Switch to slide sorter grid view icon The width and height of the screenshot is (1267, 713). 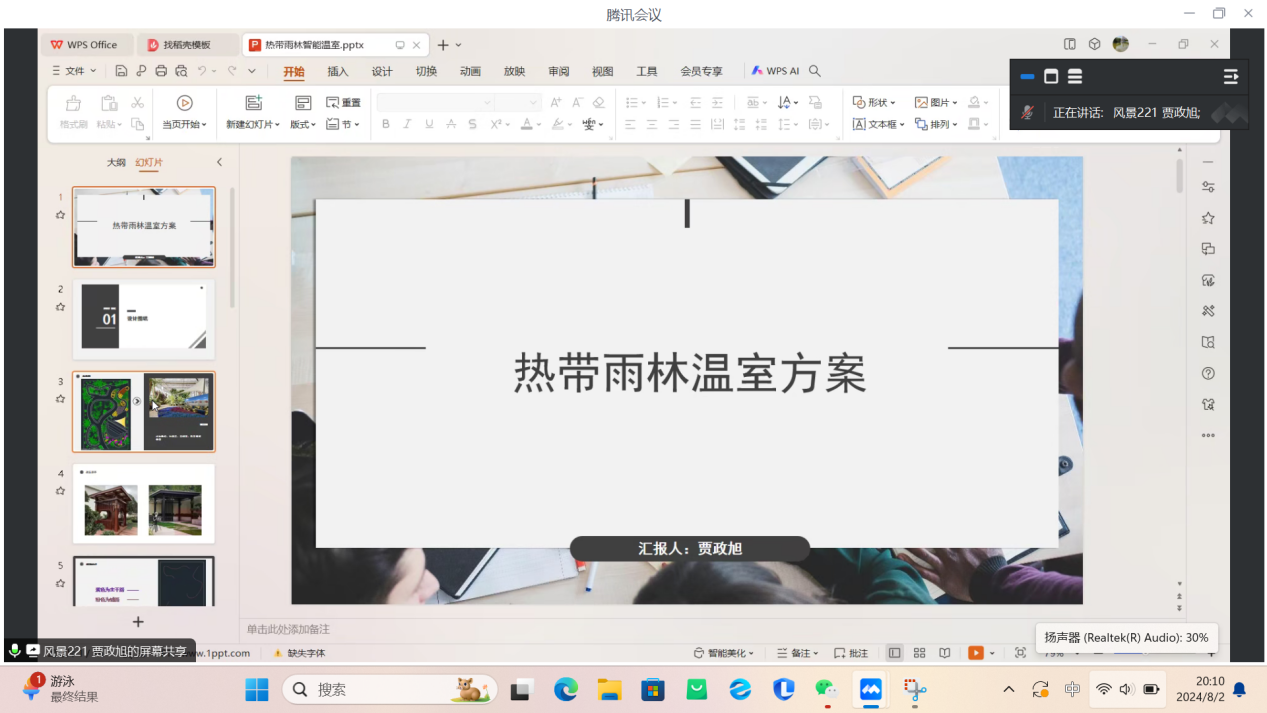pyautogui.click(x=919, y=653)
